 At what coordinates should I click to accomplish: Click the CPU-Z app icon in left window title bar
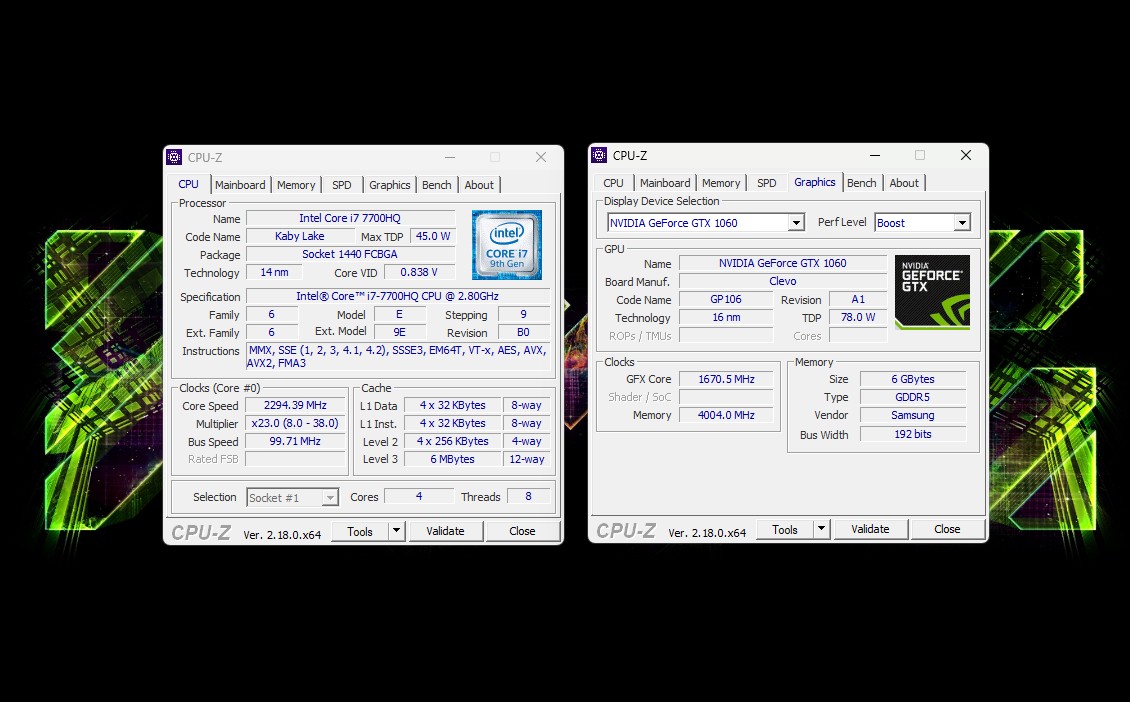tap(174, 157)
